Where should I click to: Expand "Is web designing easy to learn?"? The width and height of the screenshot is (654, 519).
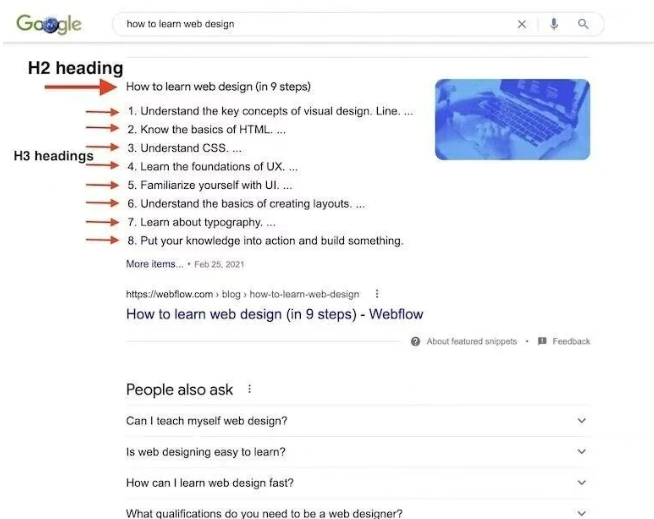[582, 452]
